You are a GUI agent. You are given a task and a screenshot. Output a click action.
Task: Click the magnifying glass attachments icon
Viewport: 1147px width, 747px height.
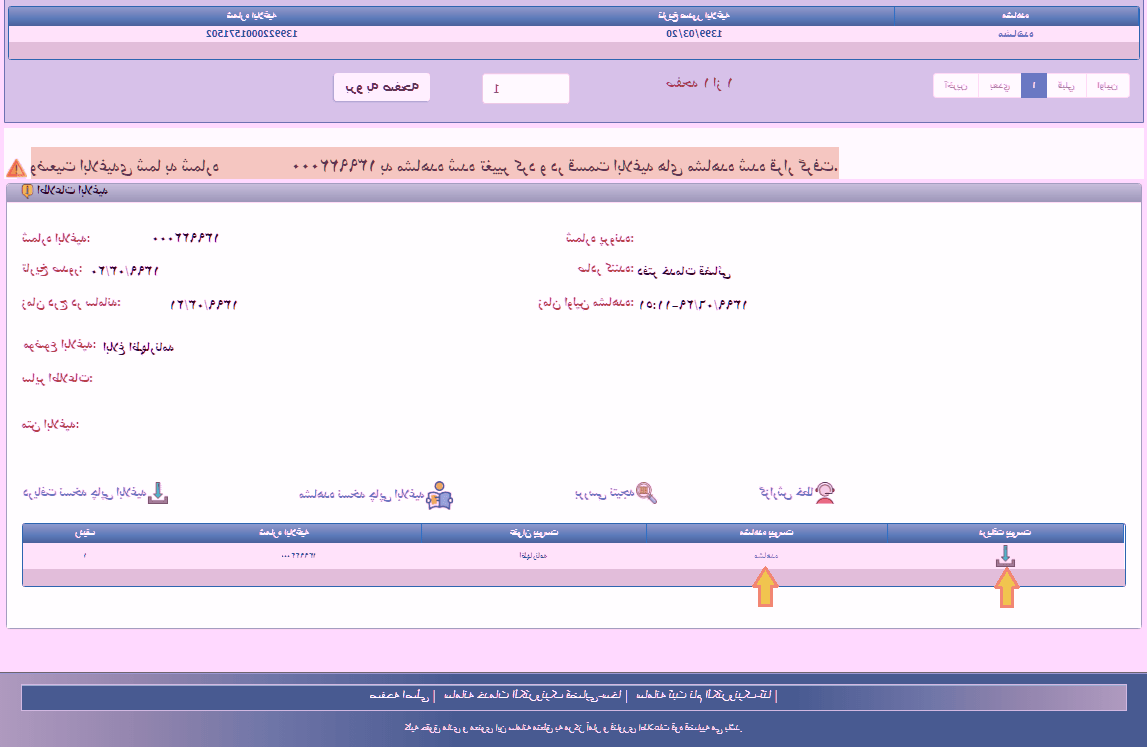647,493
